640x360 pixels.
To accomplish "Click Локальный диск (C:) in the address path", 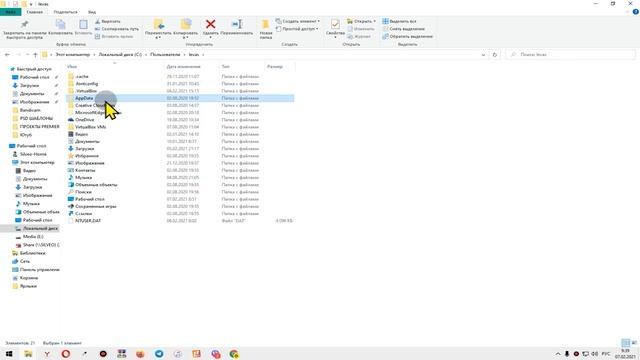I will click(120, 55).
